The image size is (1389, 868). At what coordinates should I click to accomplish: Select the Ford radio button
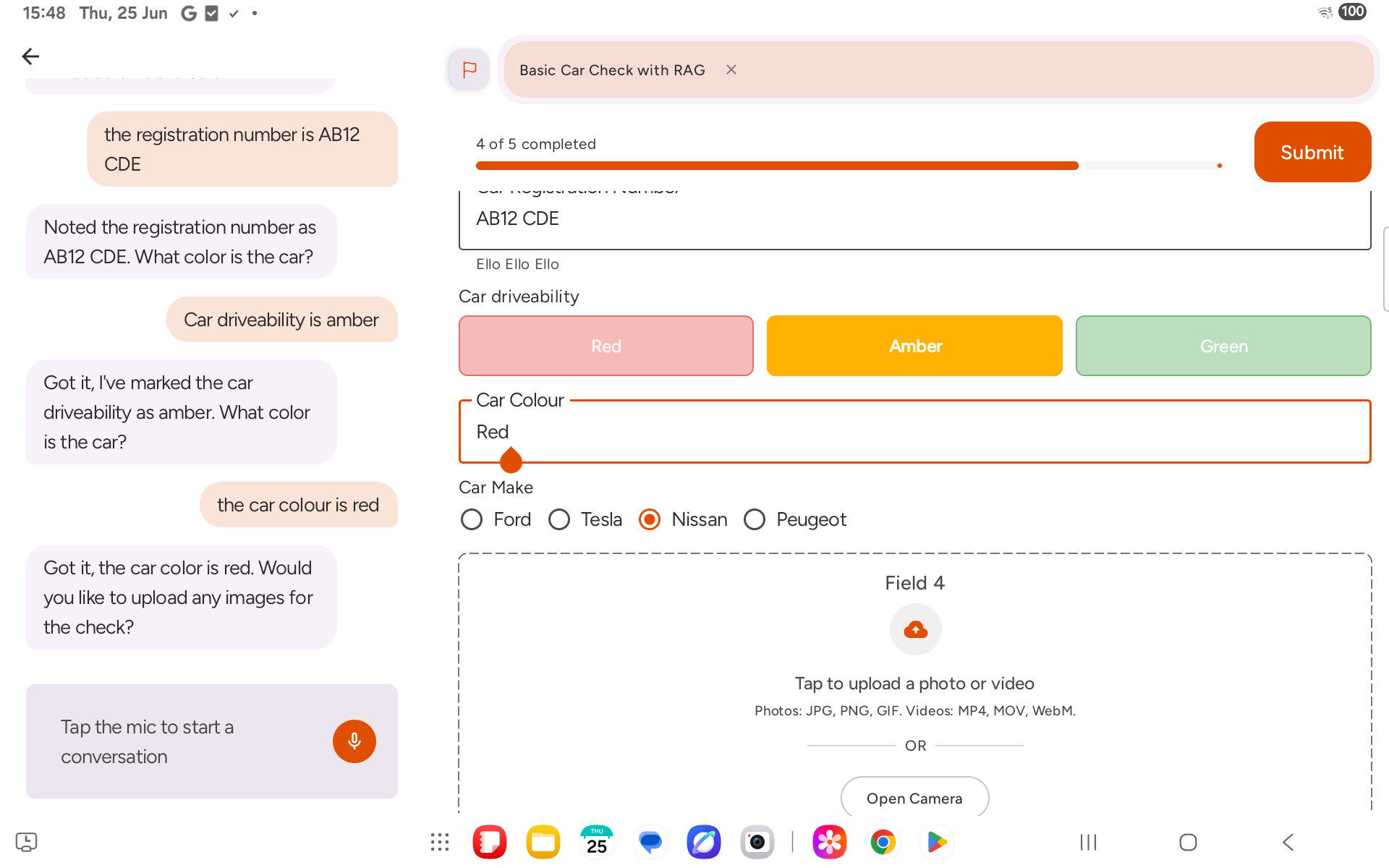pyautogui.click(x=472, y=519)
